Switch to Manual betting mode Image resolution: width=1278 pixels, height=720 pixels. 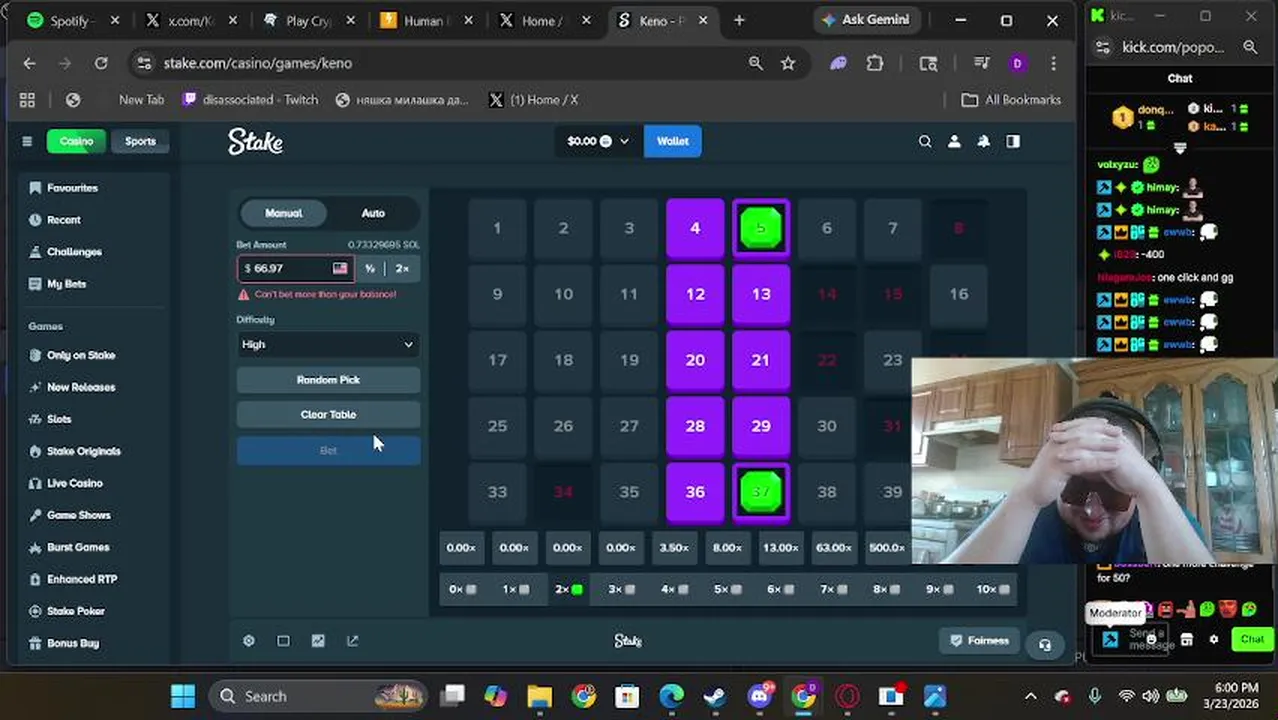(x=283, y=213)
